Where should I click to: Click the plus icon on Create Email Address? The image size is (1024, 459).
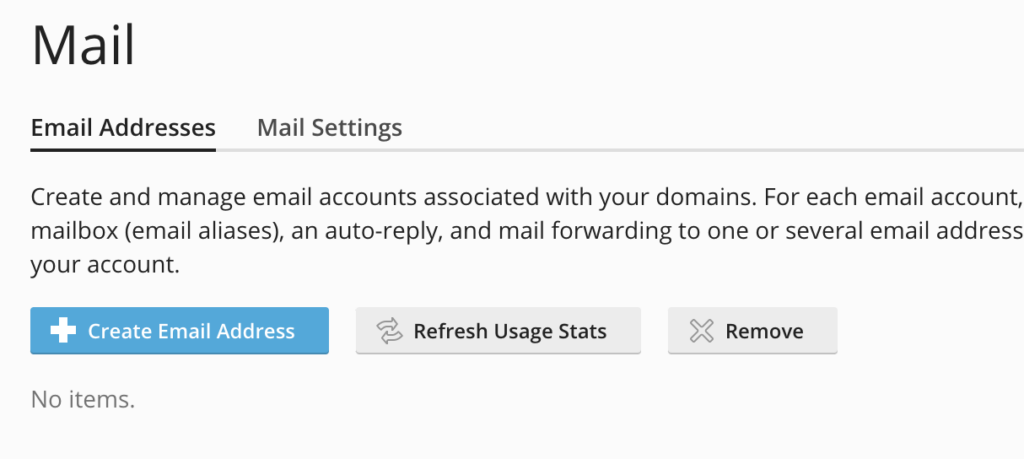(x=63, y=331)
